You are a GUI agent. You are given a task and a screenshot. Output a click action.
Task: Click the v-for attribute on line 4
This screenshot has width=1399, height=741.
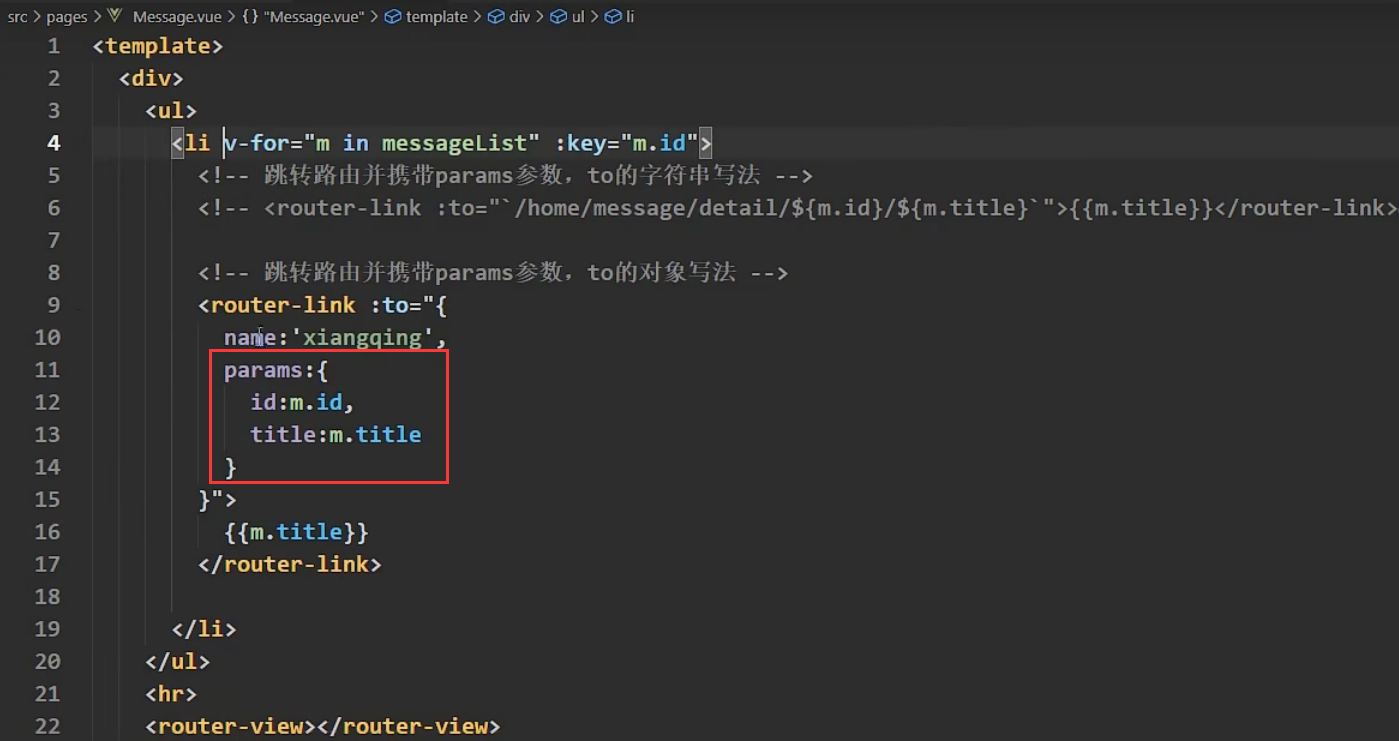click(x=256, y=143)
